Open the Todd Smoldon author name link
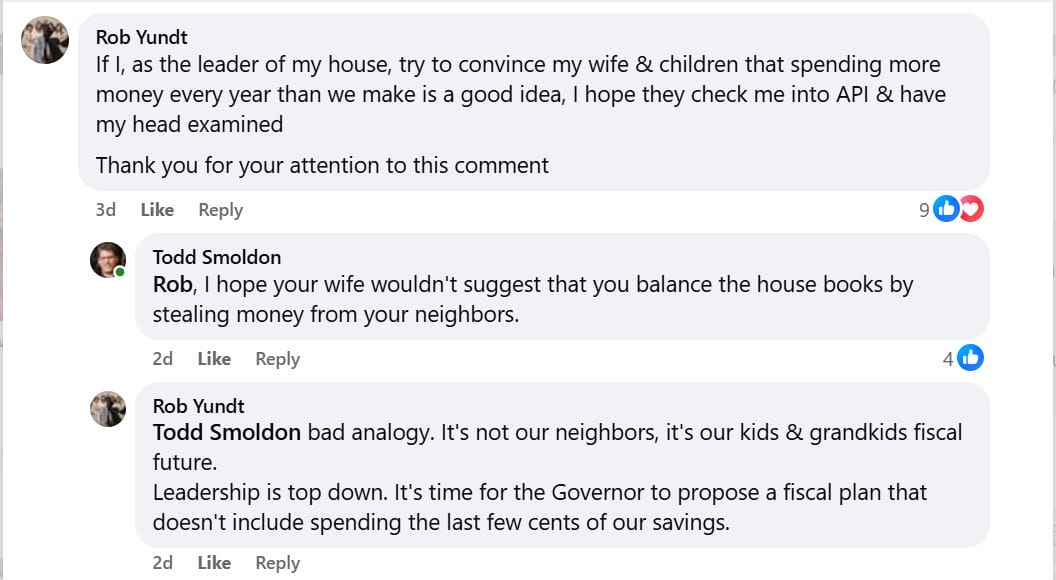The width and height of the screenshot is (1056, 580). 217,257
